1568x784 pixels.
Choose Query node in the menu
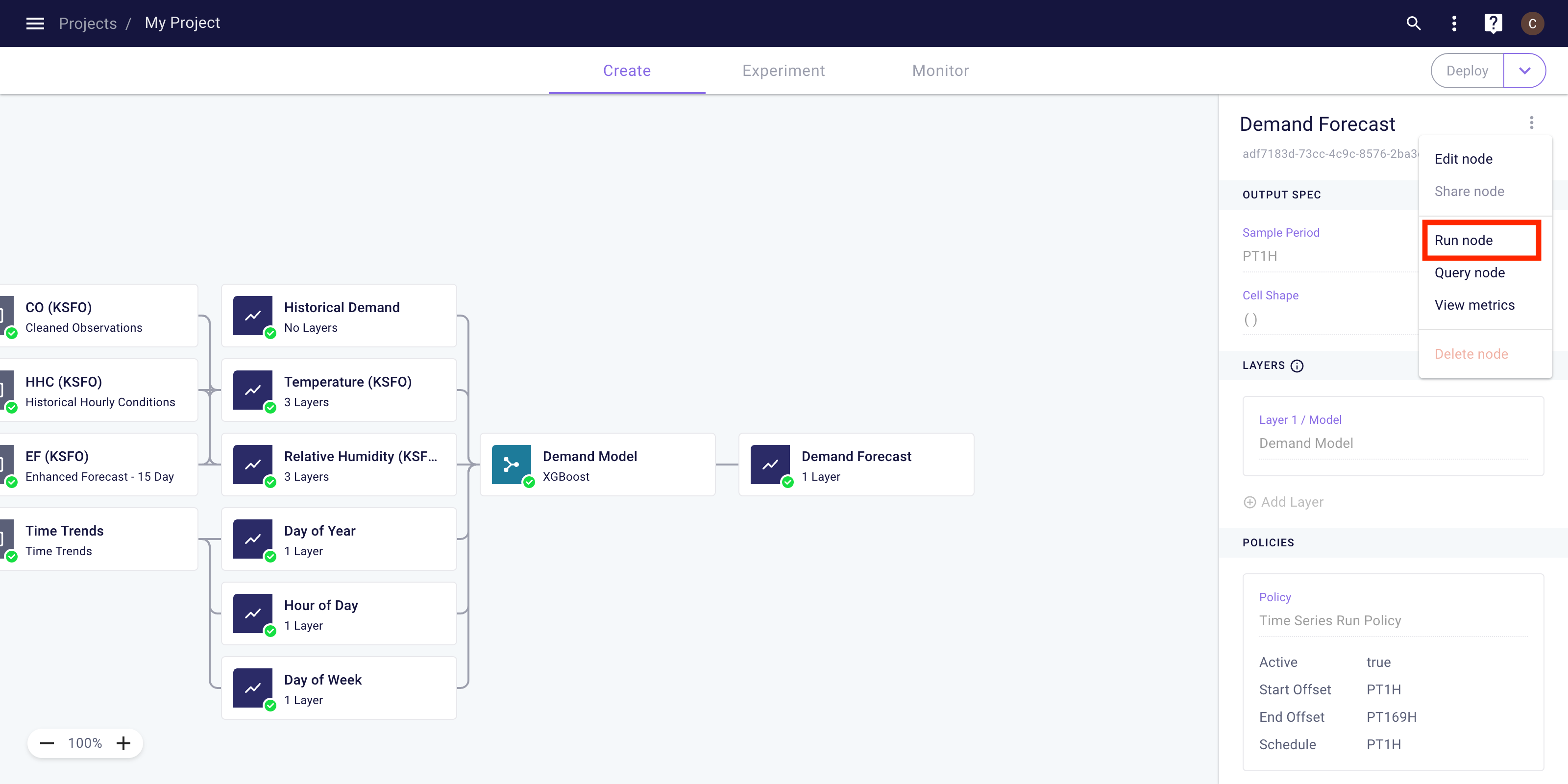coord(1470,273)
